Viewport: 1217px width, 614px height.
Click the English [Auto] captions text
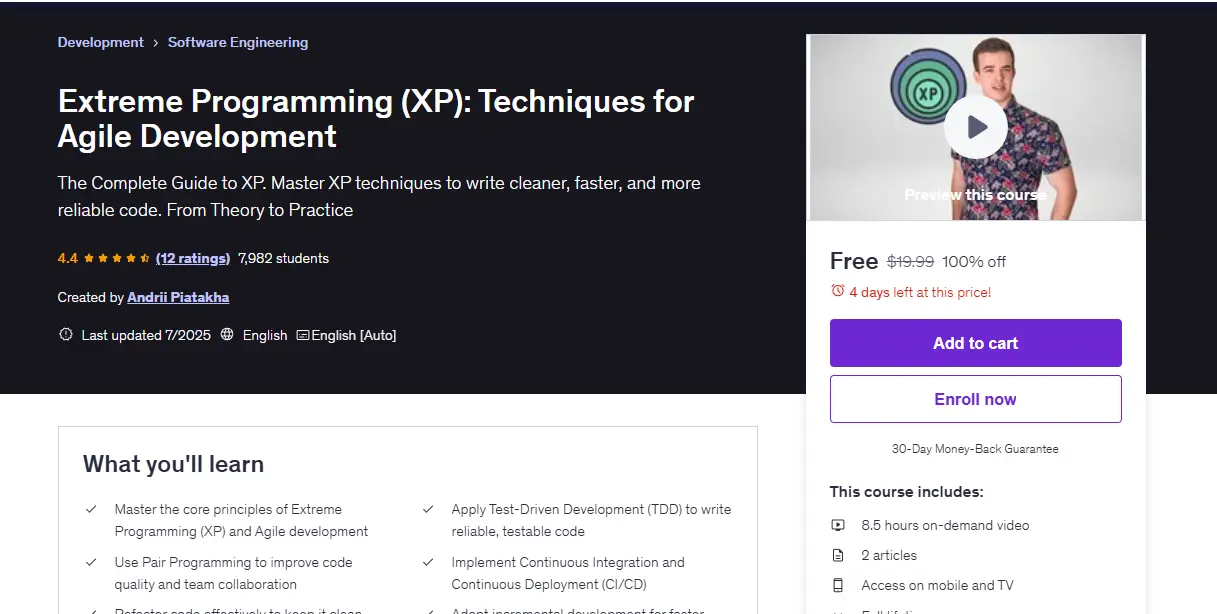pos(354,335)
